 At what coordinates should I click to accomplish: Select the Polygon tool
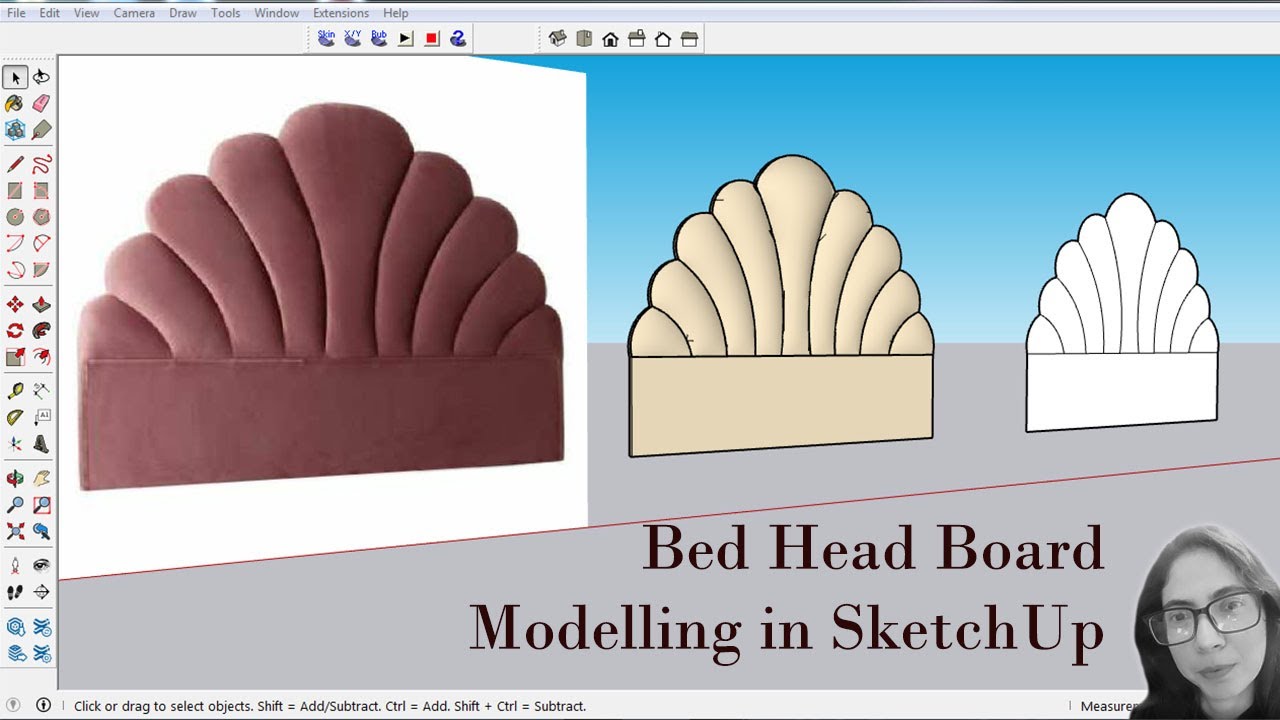tap(41, 216)
